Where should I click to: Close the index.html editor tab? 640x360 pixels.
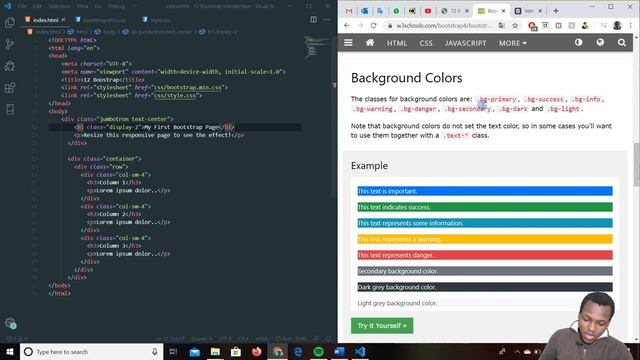click(x=63, y=20)
